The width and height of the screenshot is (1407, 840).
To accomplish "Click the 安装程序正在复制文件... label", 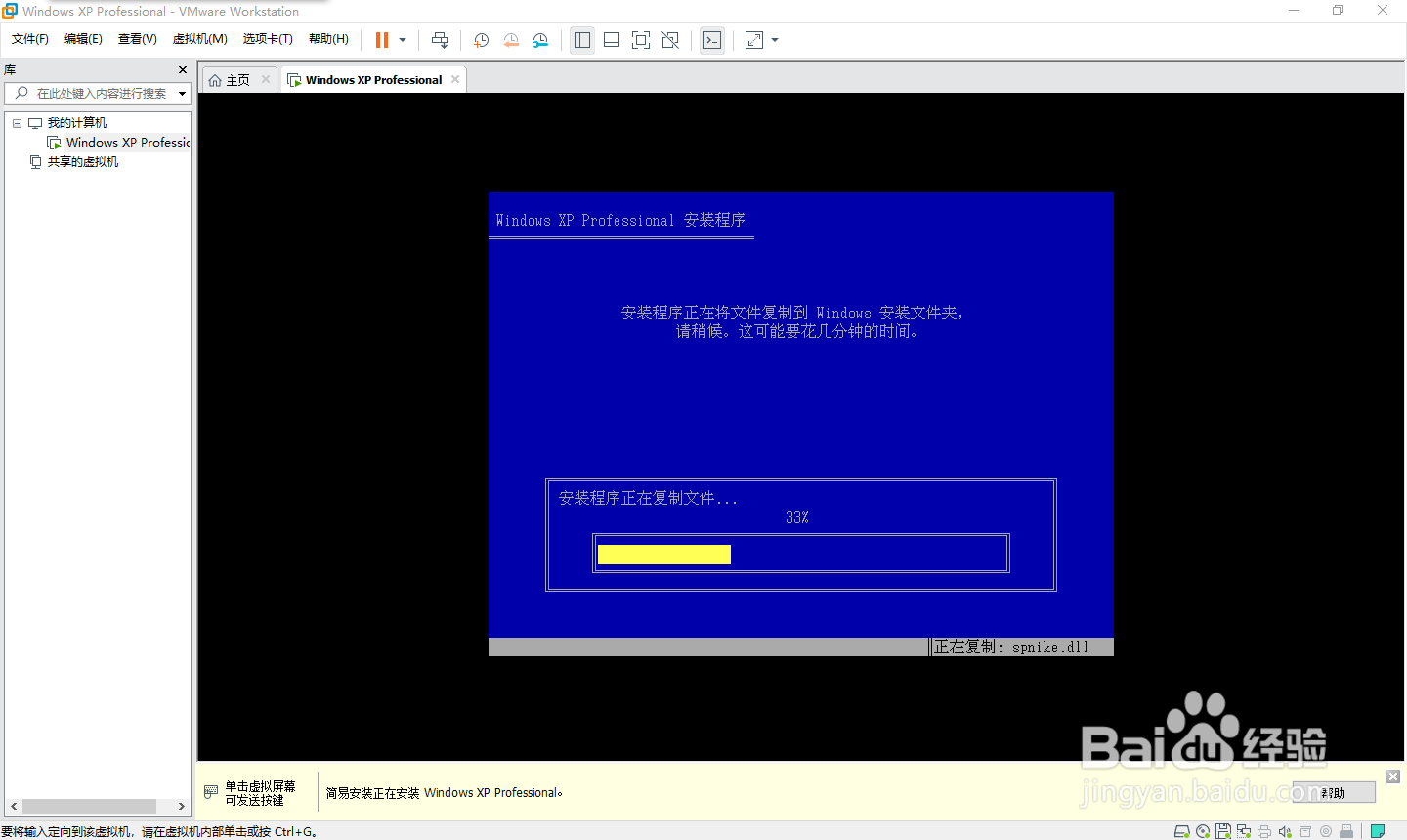I will (648, 498).
